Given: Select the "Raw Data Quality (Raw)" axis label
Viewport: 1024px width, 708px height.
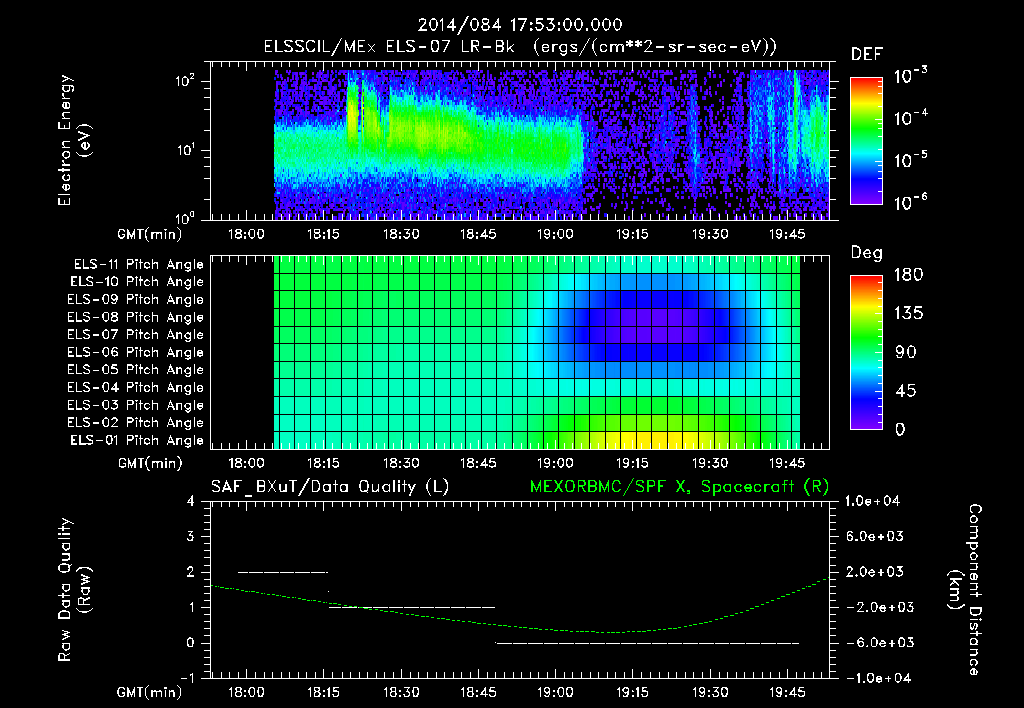Looking at the screenshot, I should click(74, 590).
